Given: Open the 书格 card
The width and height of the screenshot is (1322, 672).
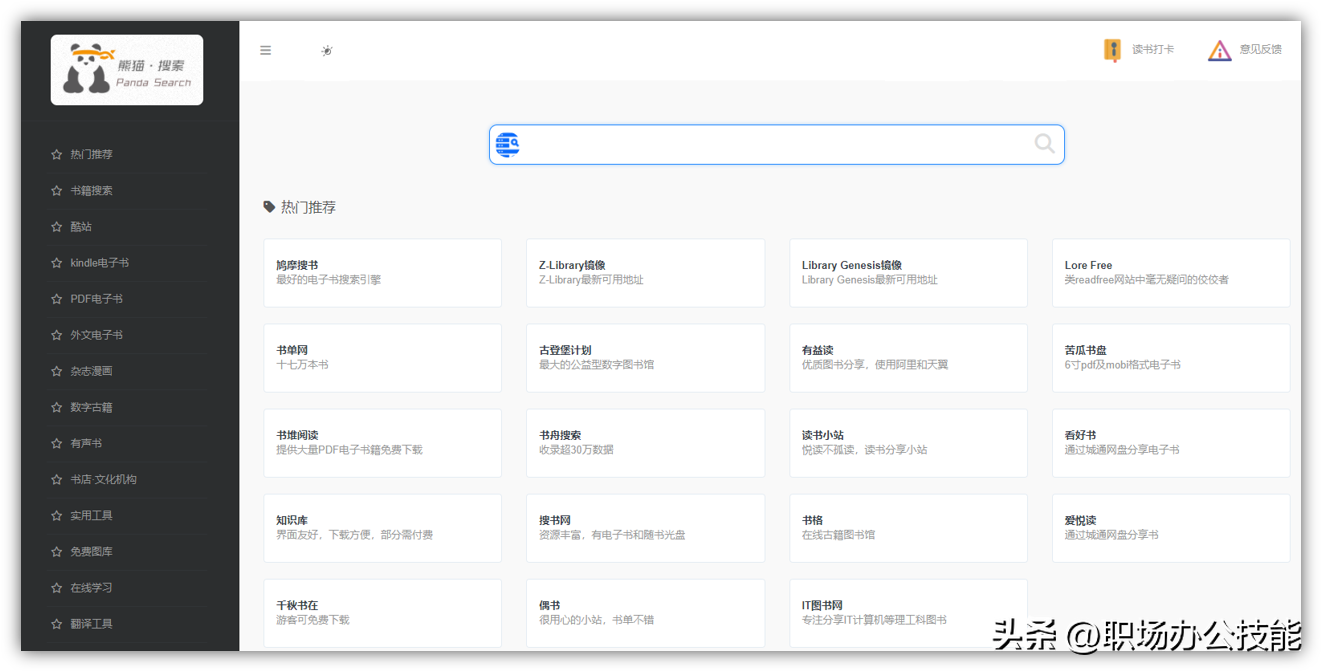Looking at the screenshot, I should pyautogui.click(x=908, y=528).
